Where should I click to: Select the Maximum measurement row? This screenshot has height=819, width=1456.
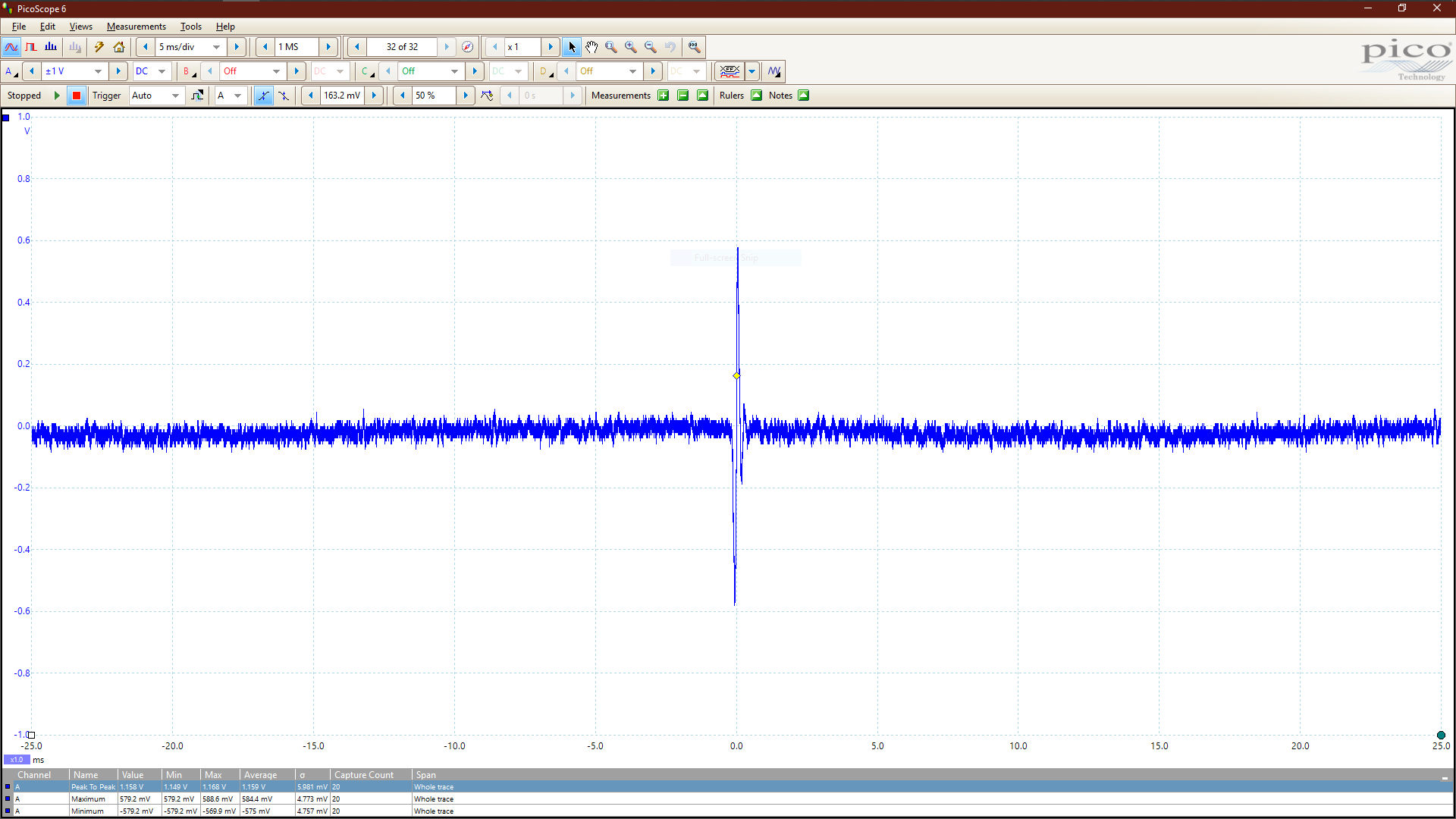click(x=728, y=799)
